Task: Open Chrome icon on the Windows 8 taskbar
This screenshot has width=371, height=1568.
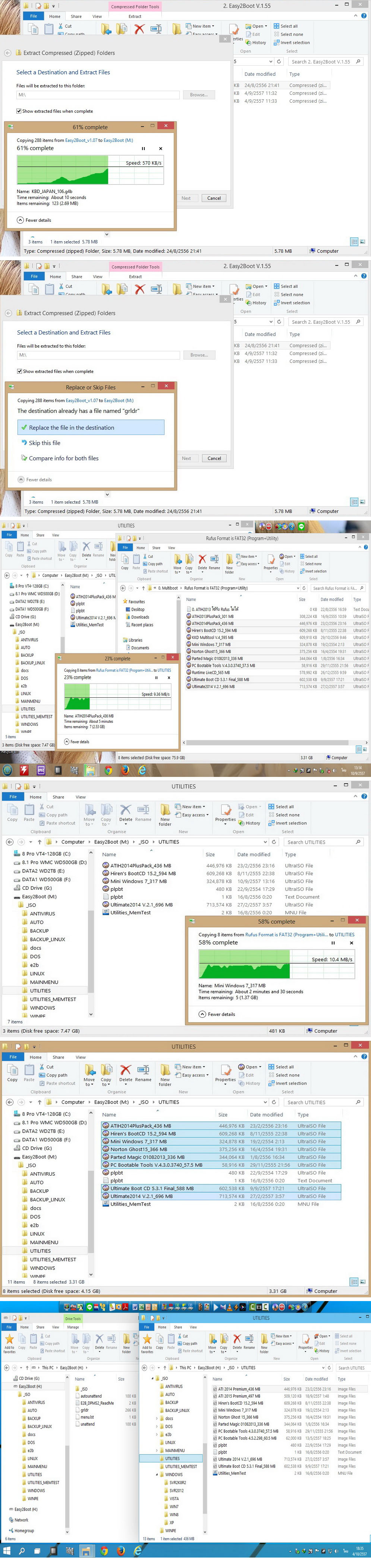Action: [x=108, y=770]
